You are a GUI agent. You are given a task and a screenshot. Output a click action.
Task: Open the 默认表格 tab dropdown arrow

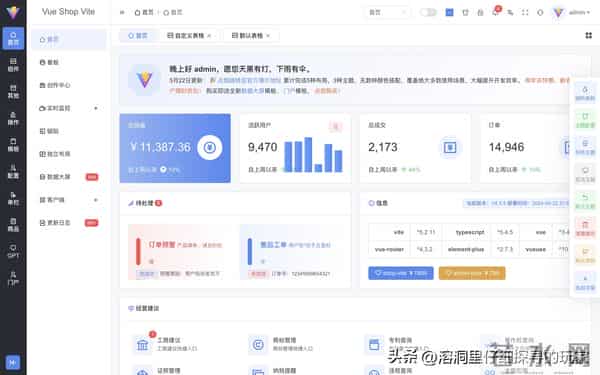(268, 36)
